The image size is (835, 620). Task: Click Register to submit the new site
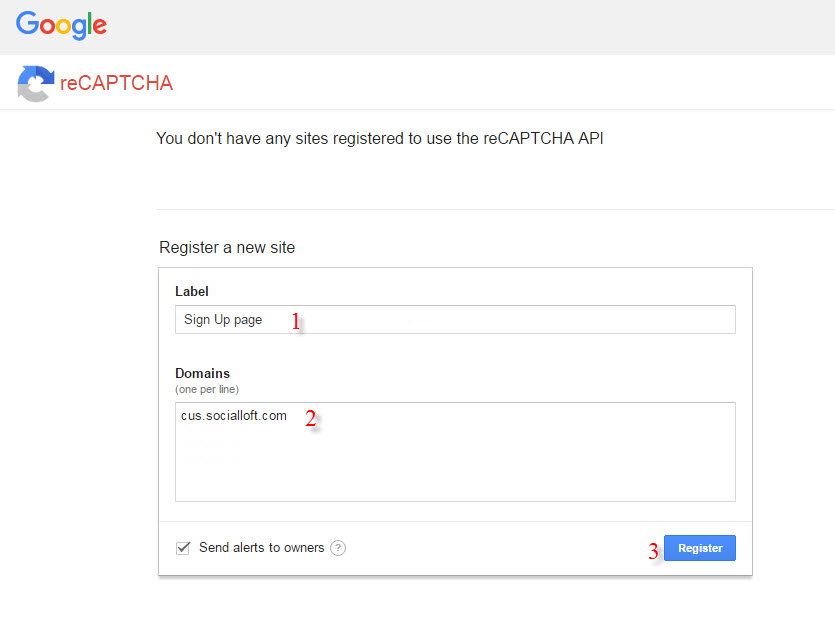(x=699, y=548)
